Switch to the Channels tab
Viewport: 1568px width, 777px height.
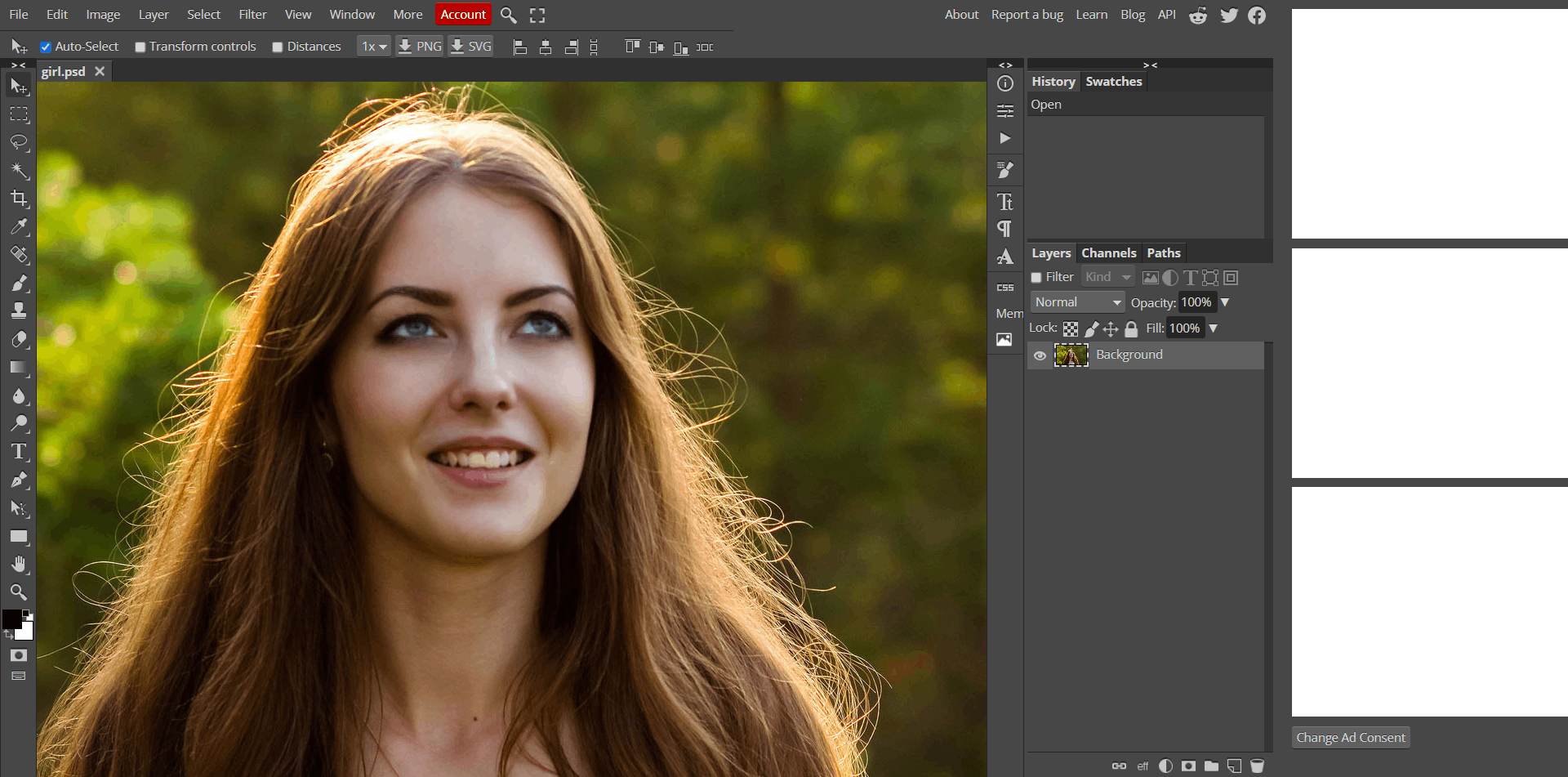pos(1108,253)
